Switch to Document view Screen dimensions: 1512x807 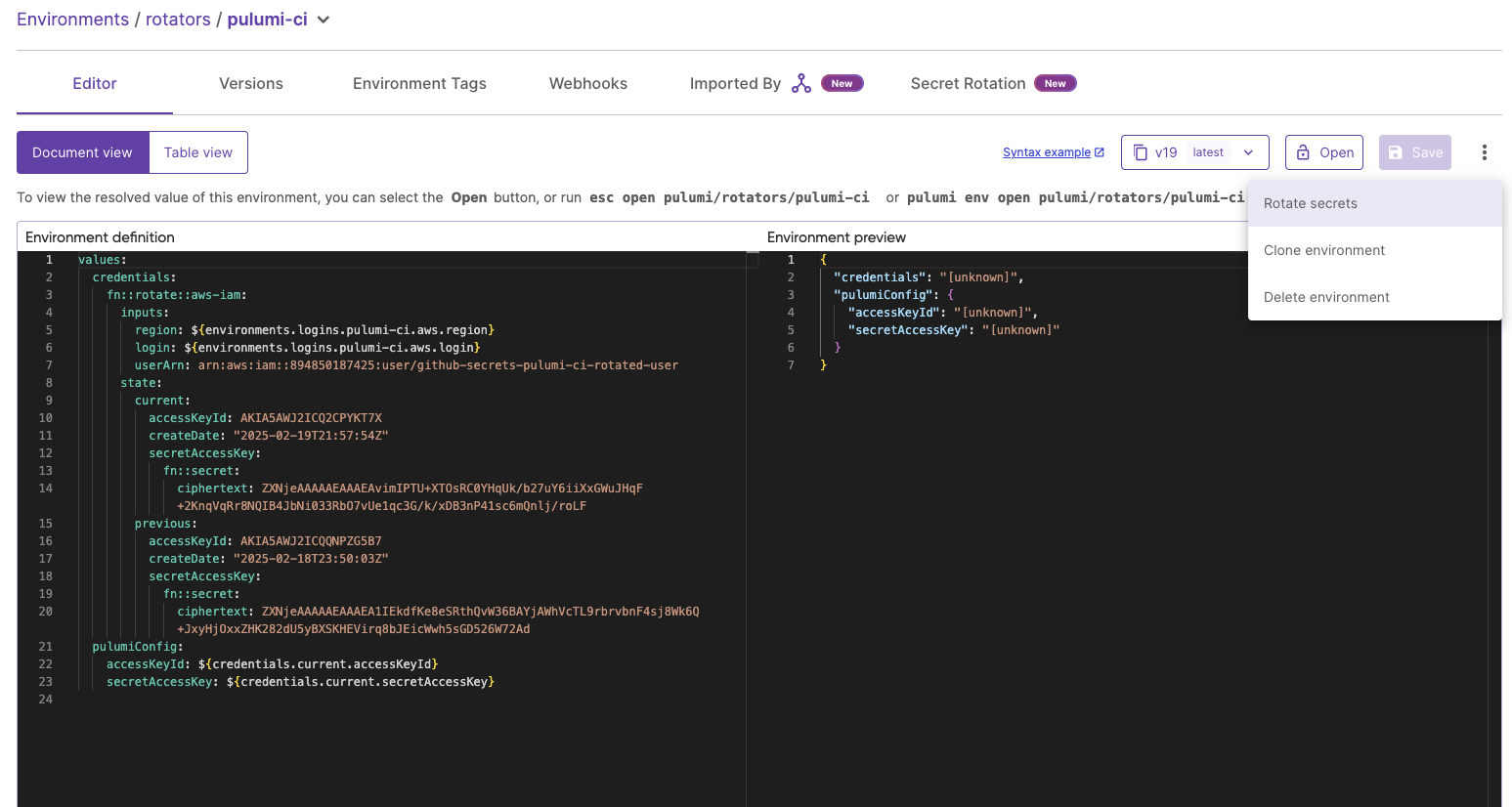[82, 152]
